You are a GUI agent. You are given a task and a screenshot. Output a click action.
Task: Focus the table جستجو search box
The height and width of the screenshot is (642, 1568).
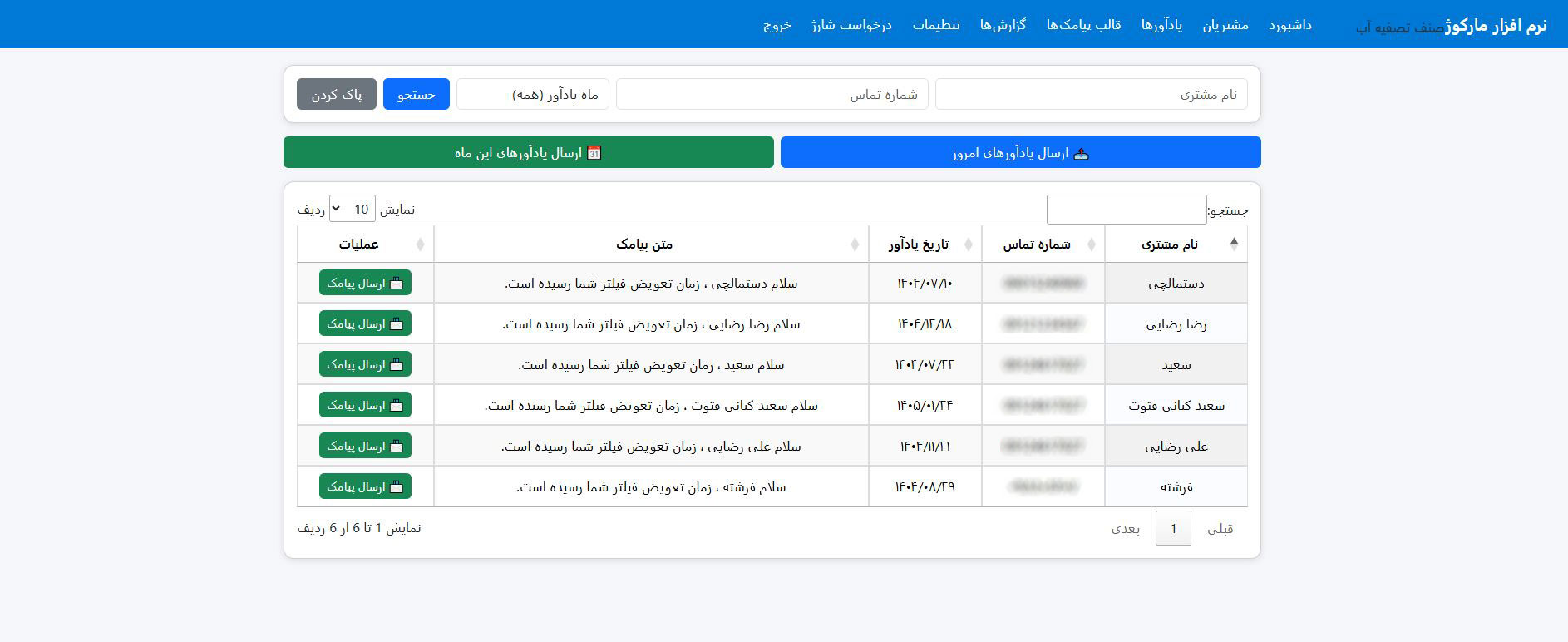pos(1126,210)
